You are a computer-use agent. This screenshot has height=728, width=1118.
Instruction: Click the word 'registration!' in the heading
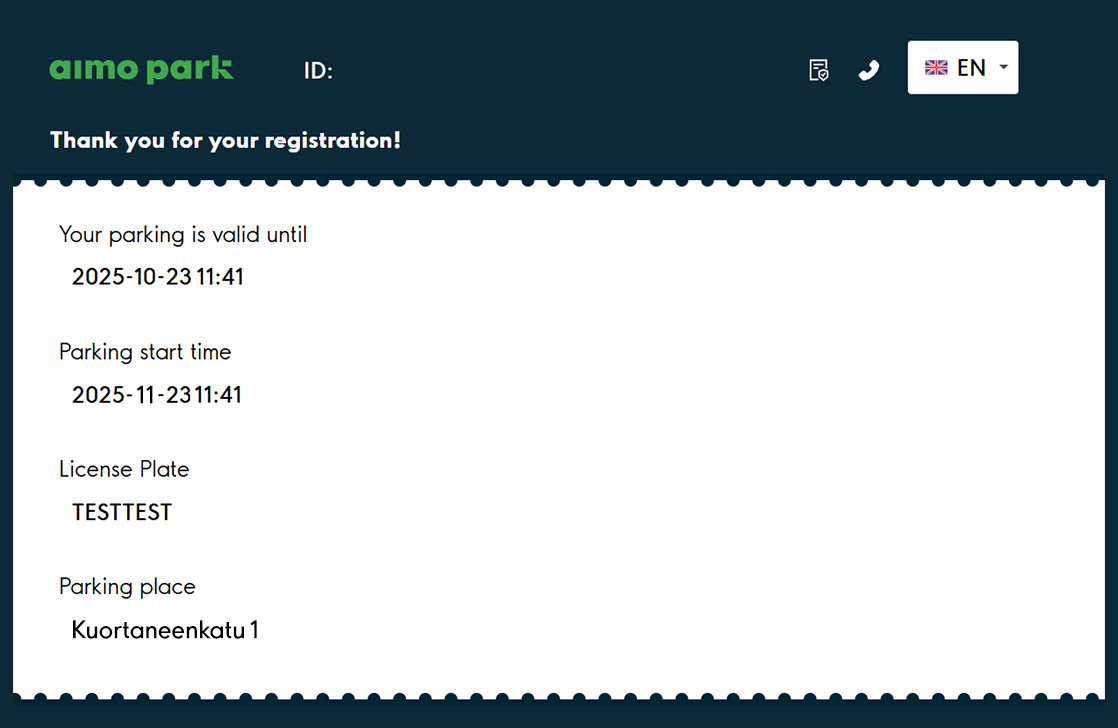point(332,140)
